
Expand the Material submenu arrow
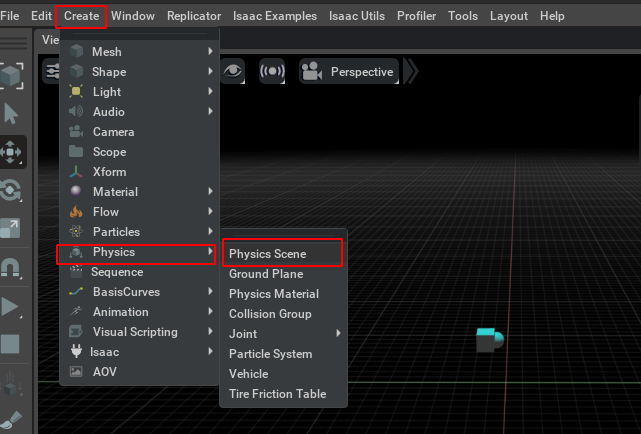(x=210, y=191)
